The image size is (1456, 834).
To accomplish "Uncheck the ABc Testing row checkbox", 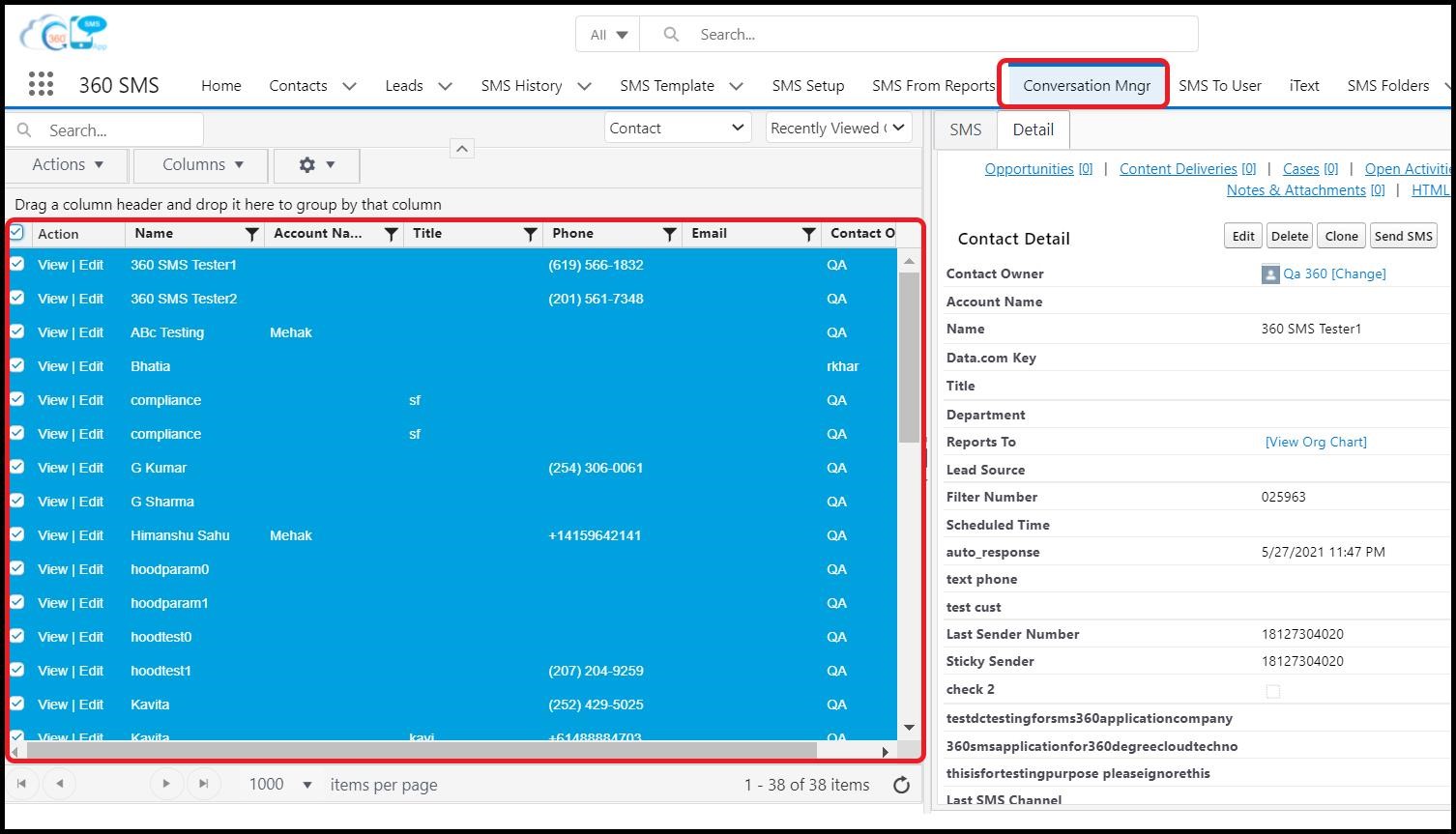I will click(x=16, y=331).
